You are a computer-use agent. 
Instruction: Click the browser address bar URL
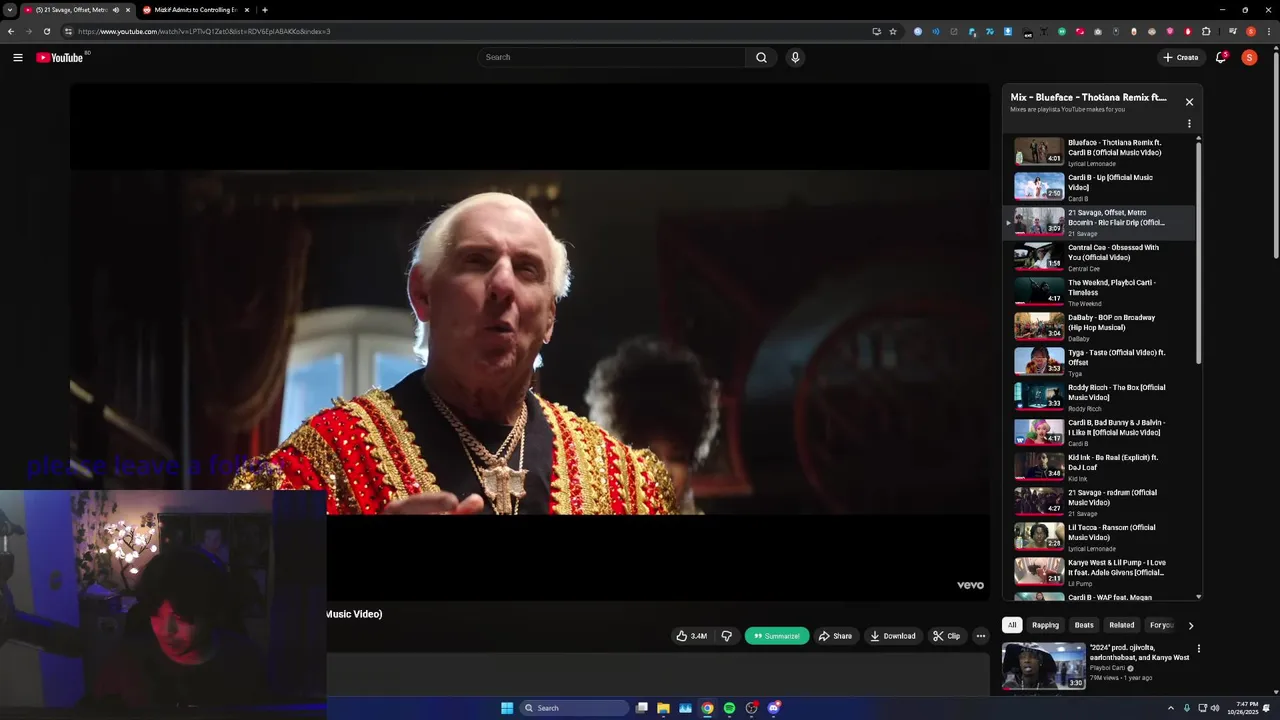204,31
